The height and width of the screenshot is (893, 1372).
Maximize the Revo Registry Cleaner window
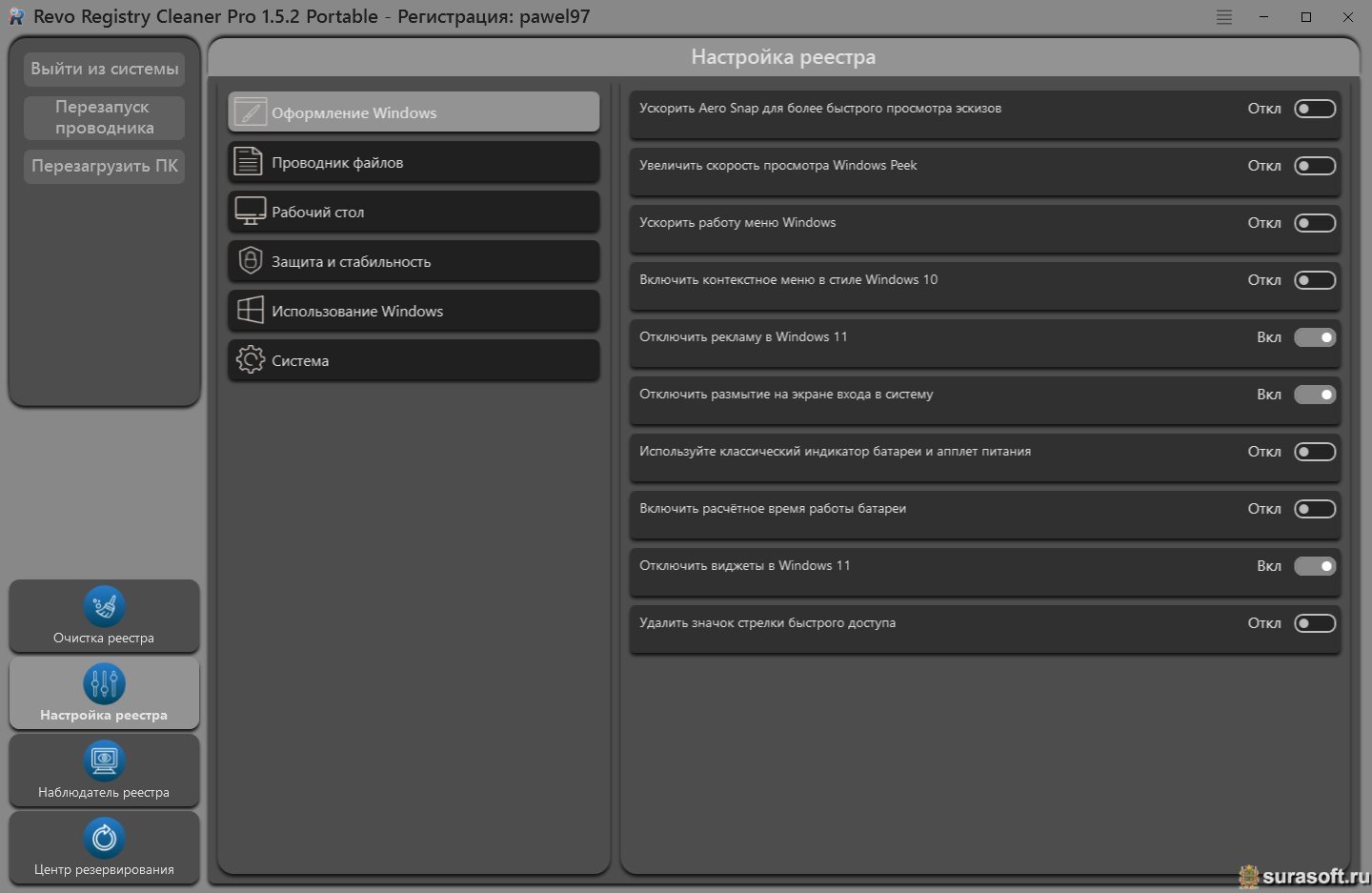pos(1306,17)
